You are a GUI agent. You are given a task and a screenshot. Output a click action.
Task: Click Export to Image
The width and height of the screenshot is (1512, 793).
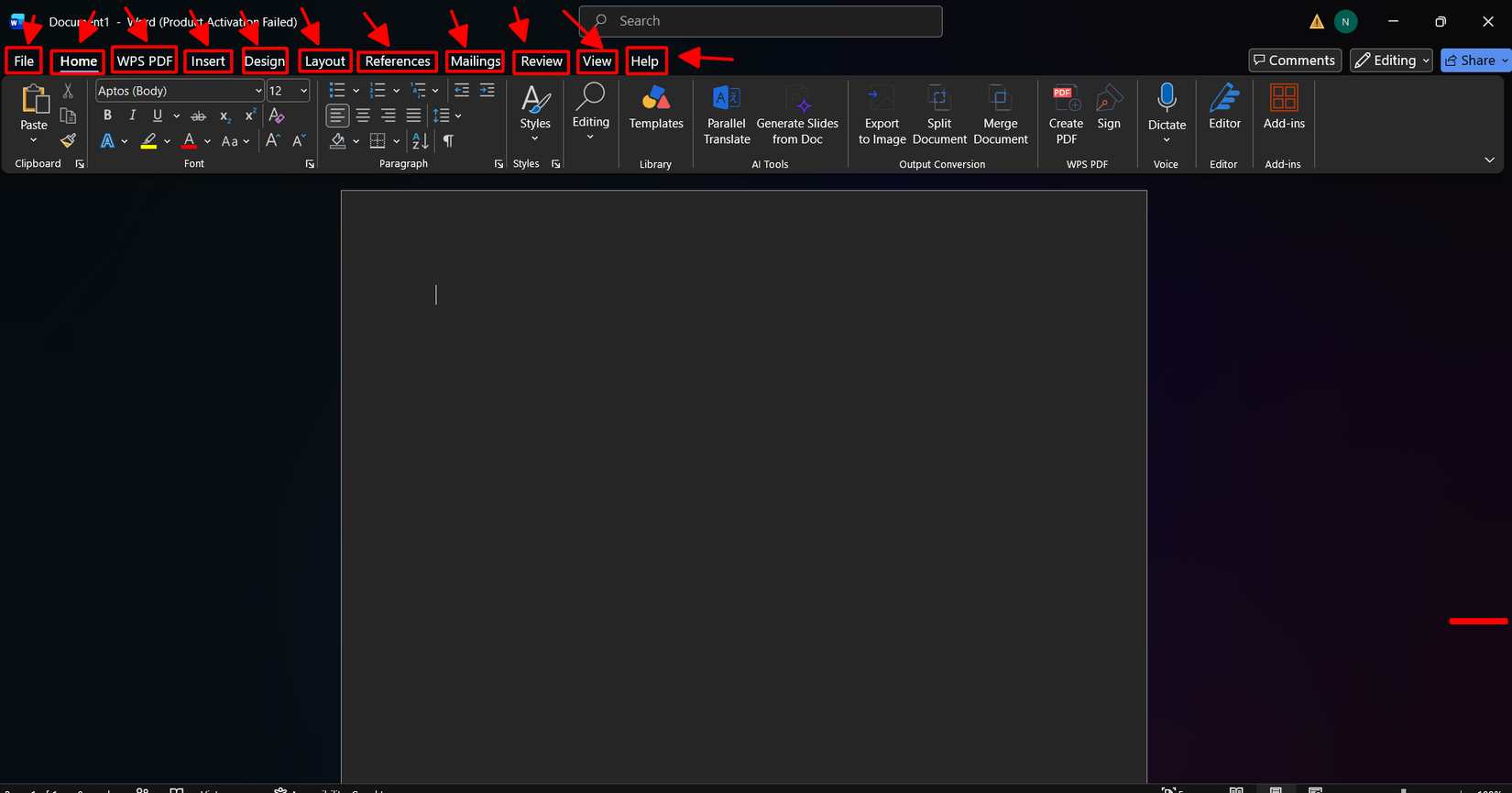coord(882,115)
